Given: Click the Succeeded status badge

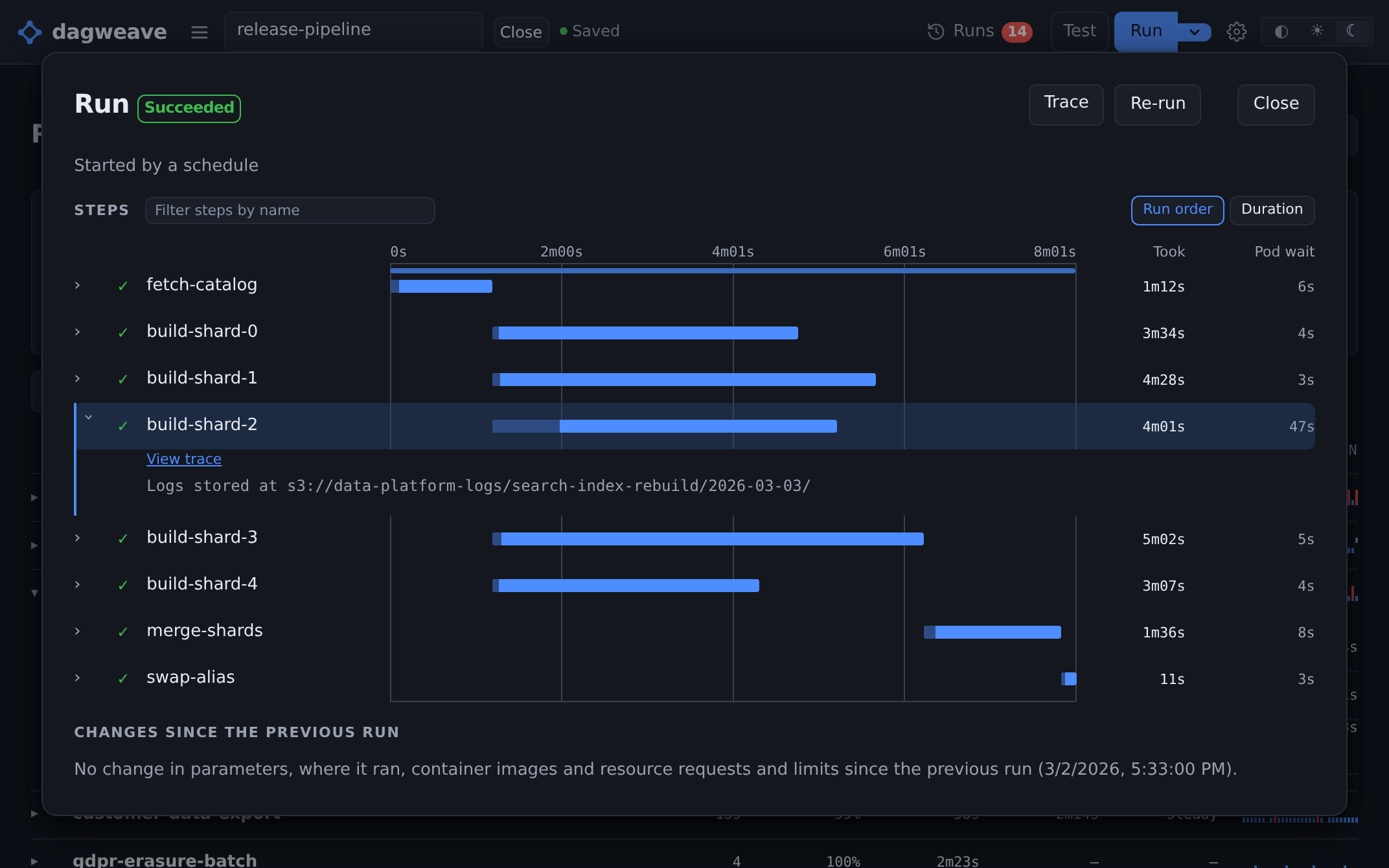Looking at the screenshot, I should (x=189, y=108).
